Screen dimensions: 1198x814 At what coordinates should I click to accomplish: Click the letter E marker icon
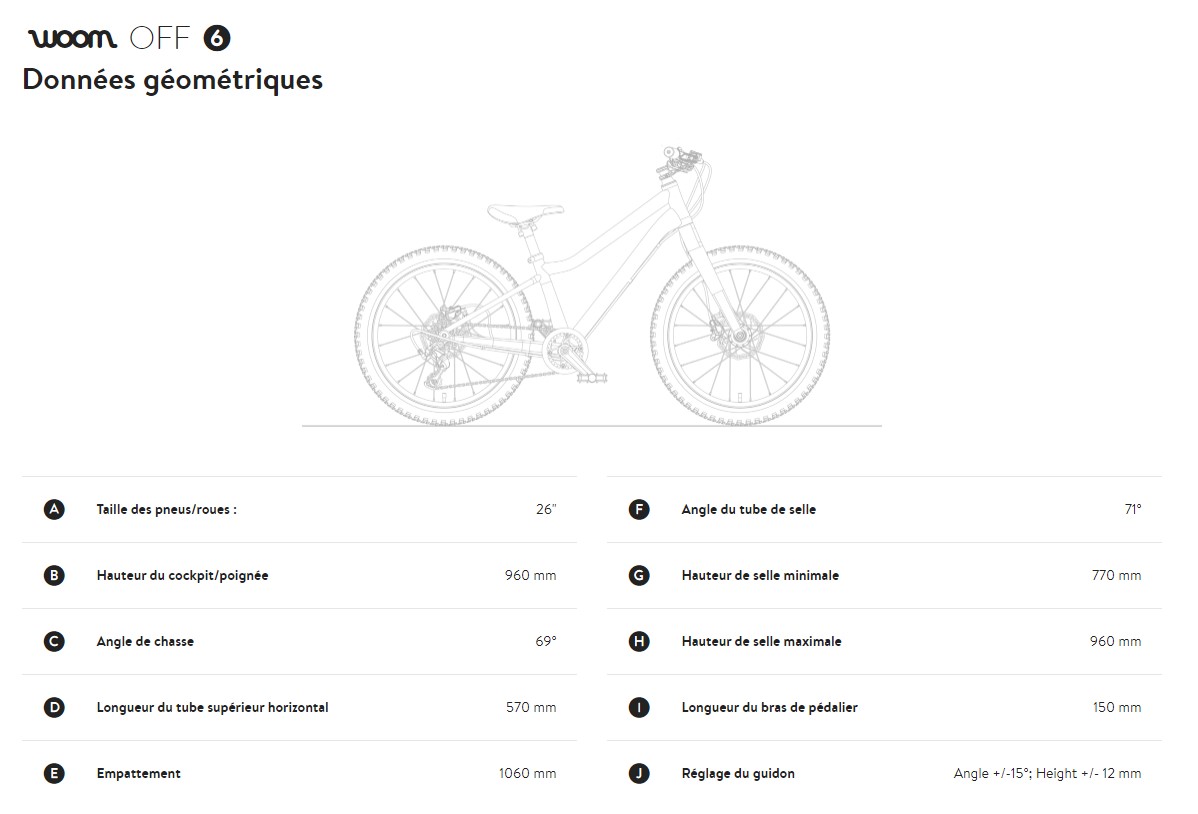[54, 773]
